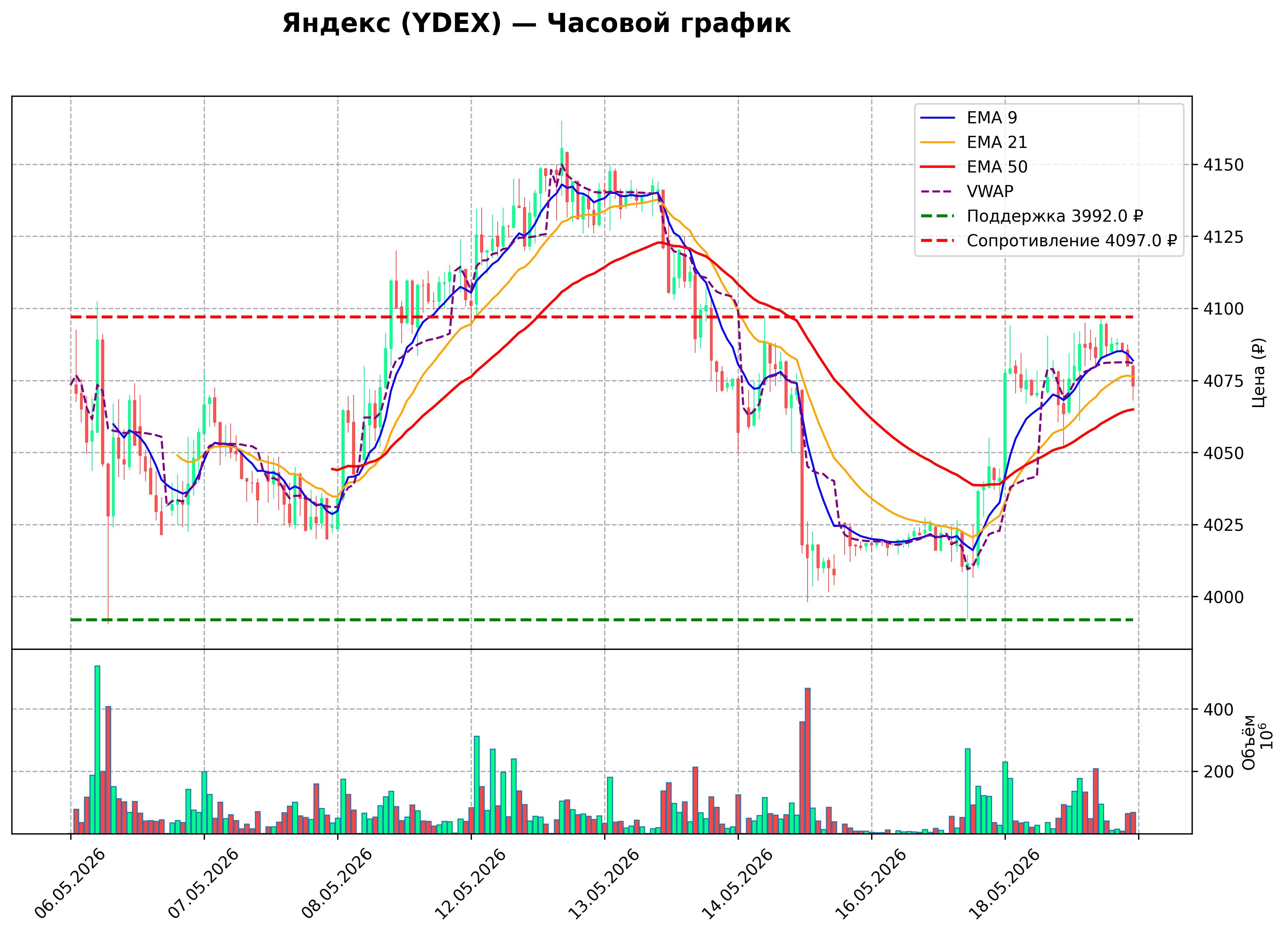Click the red solid EMA 50 legend line sample
Viewport: 1288px width, 934px height.
[x=938, y=167]
